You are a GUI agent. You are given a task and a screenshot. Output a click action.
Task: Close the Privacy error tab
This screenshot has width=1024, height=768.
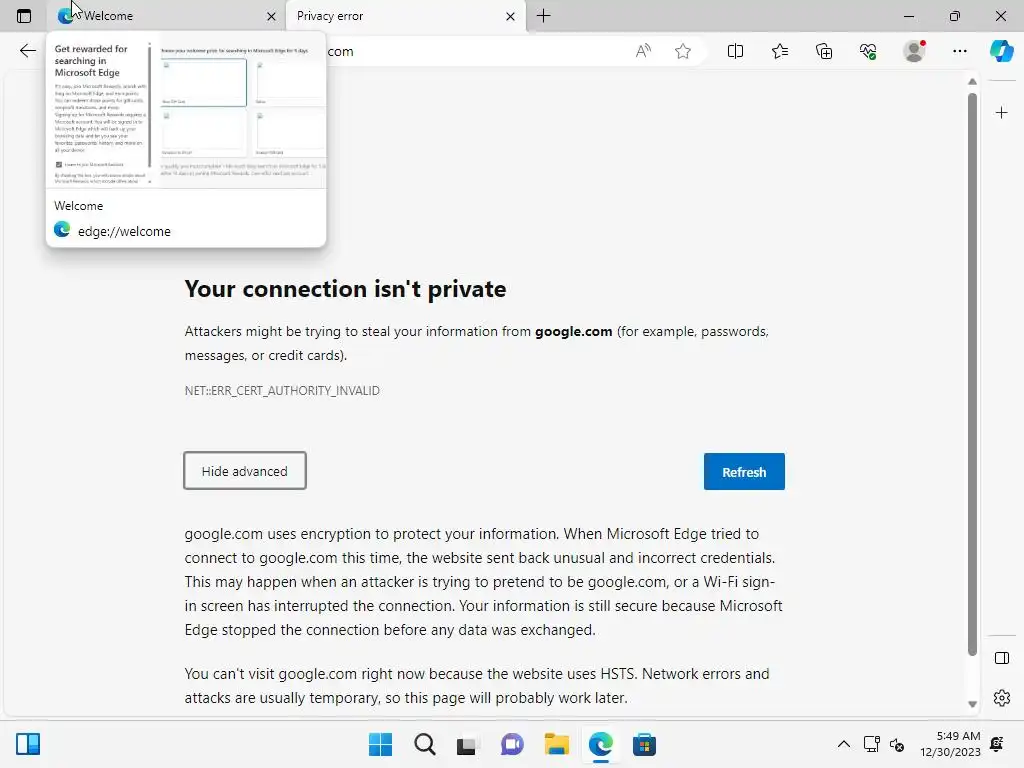(x=510, y=16)
